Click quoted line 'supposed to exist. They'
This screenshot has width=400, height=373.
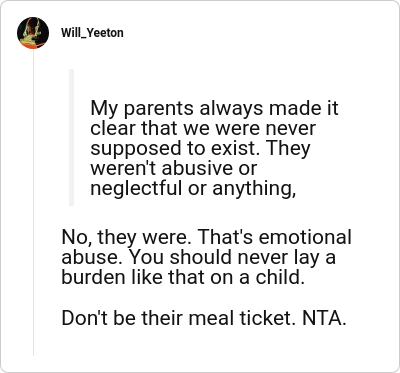click(x=200, y=149)
